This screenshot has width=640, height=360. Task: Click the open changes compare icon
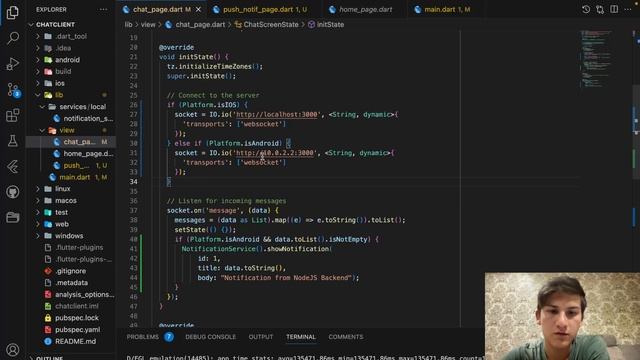pyautogui.click(x=600, y=9)
